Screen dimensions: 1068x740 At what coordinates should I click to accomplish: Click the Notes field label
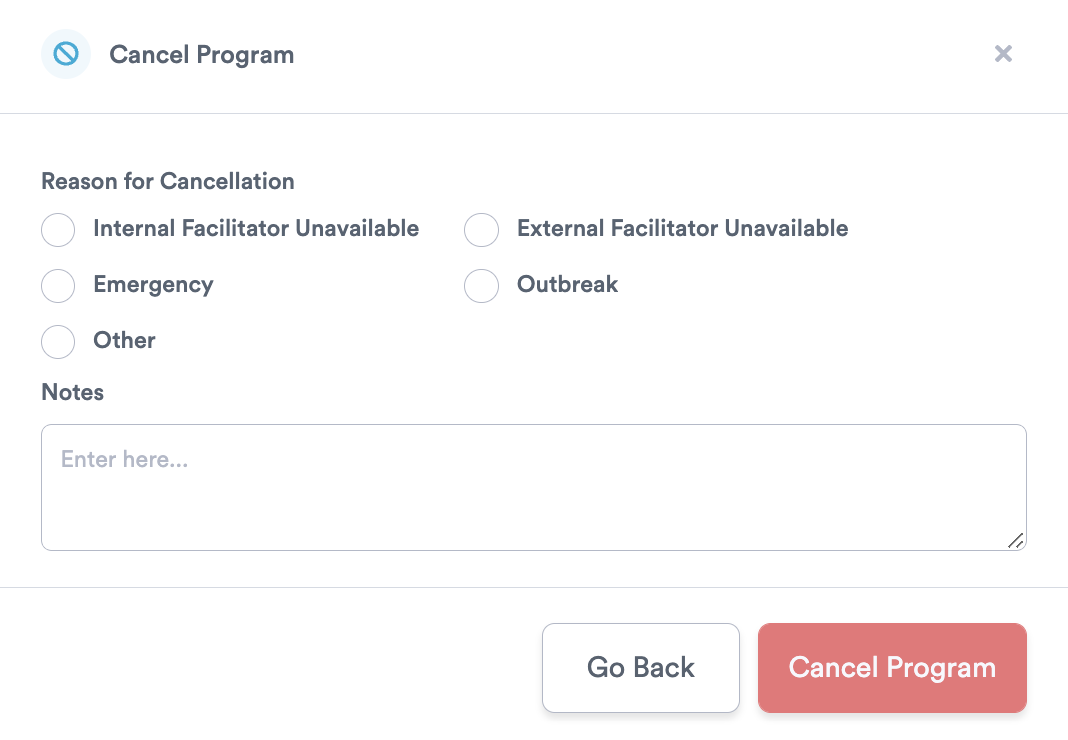point(73,392)
